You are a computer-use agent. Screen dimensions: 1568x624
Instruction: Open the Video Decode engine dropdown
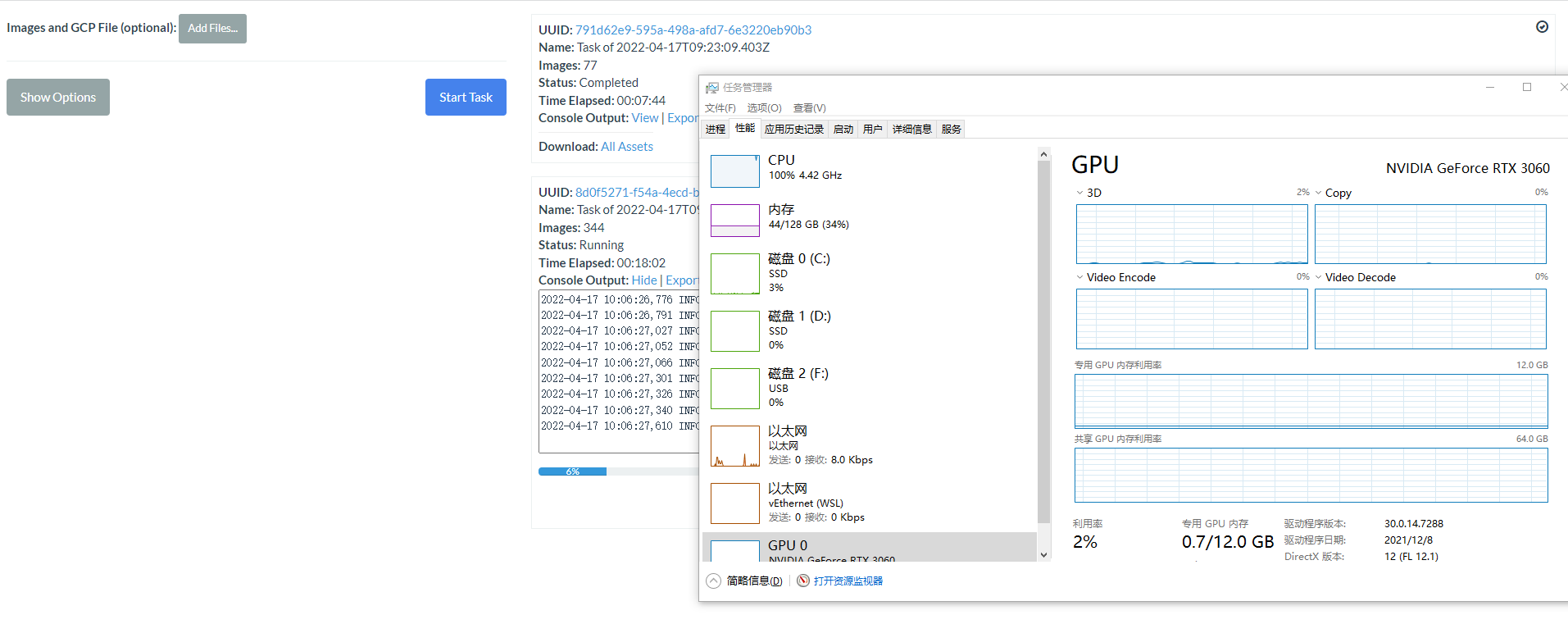coord(1319,277)
